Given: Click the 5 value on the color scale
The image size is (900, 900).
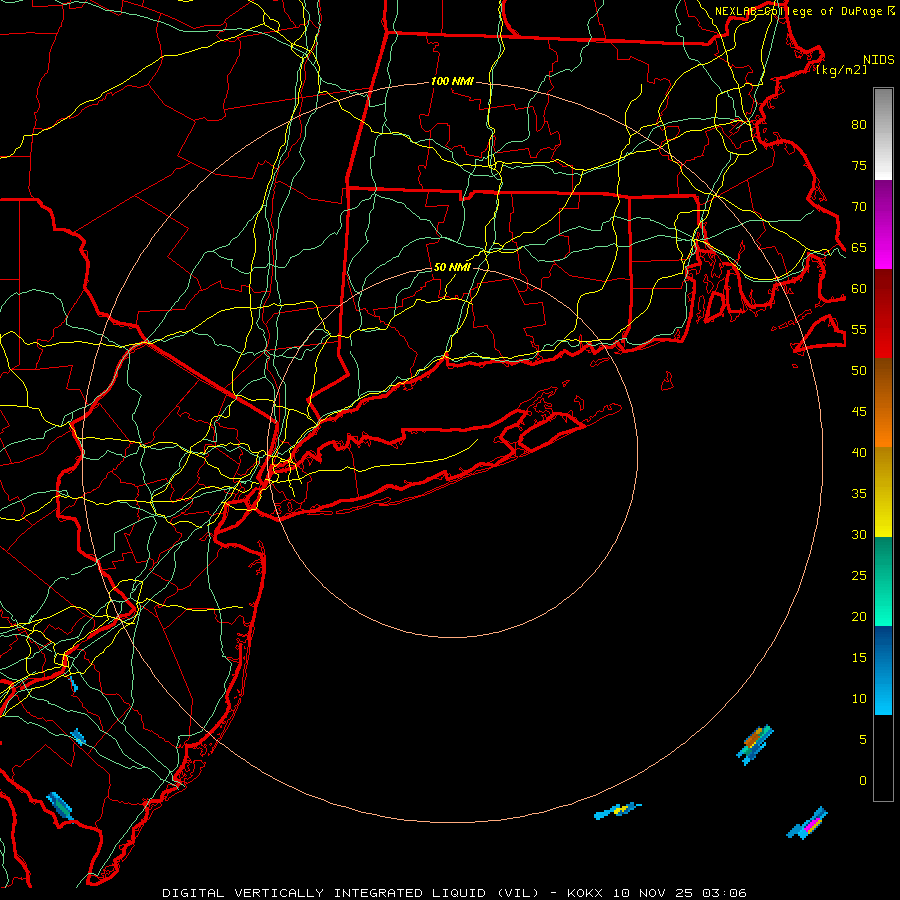Looking at the screenshot, I should pos(863,739).
